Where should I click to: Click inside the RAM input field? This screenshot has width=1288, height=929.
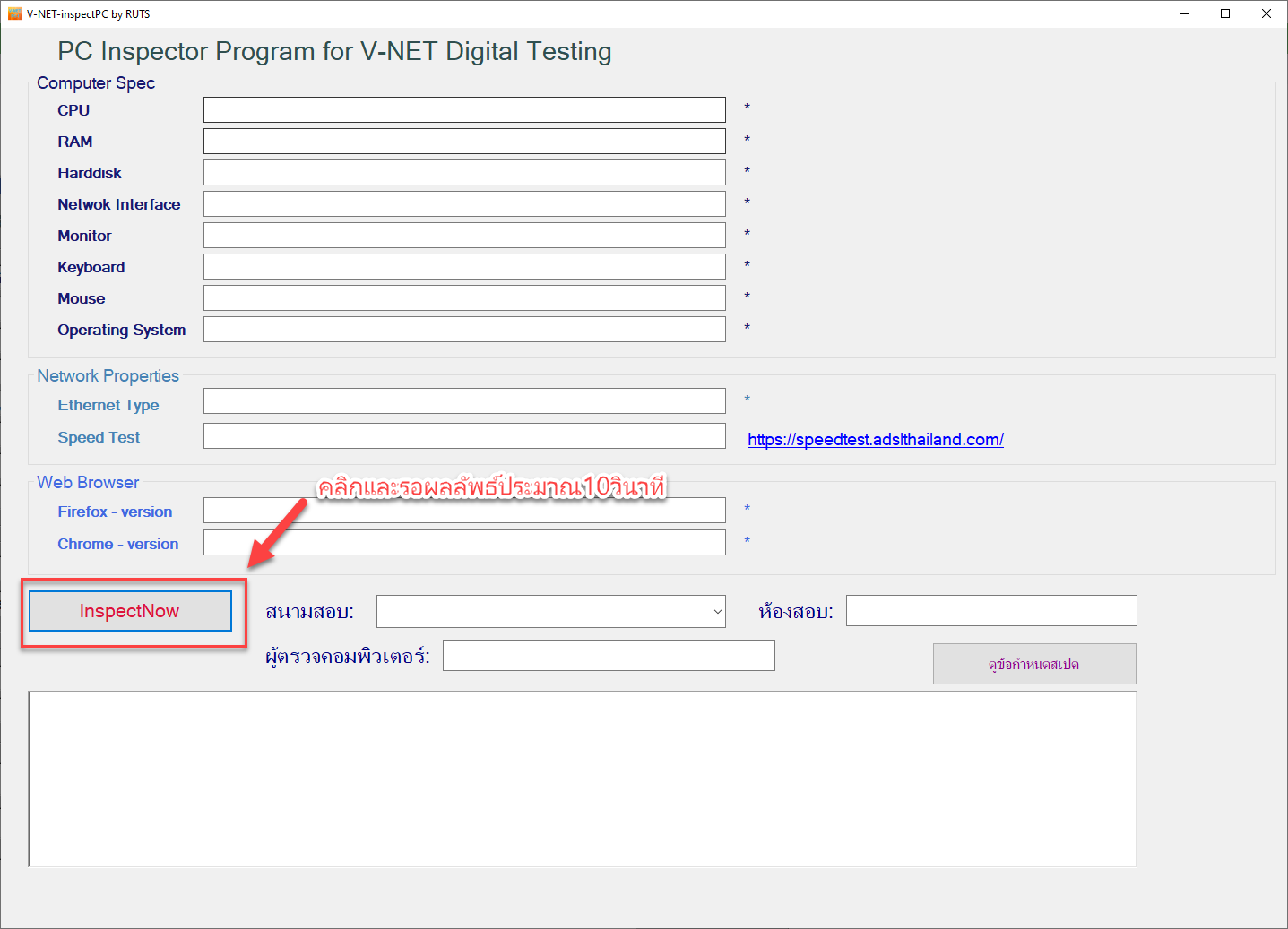[x=463, y=140]
